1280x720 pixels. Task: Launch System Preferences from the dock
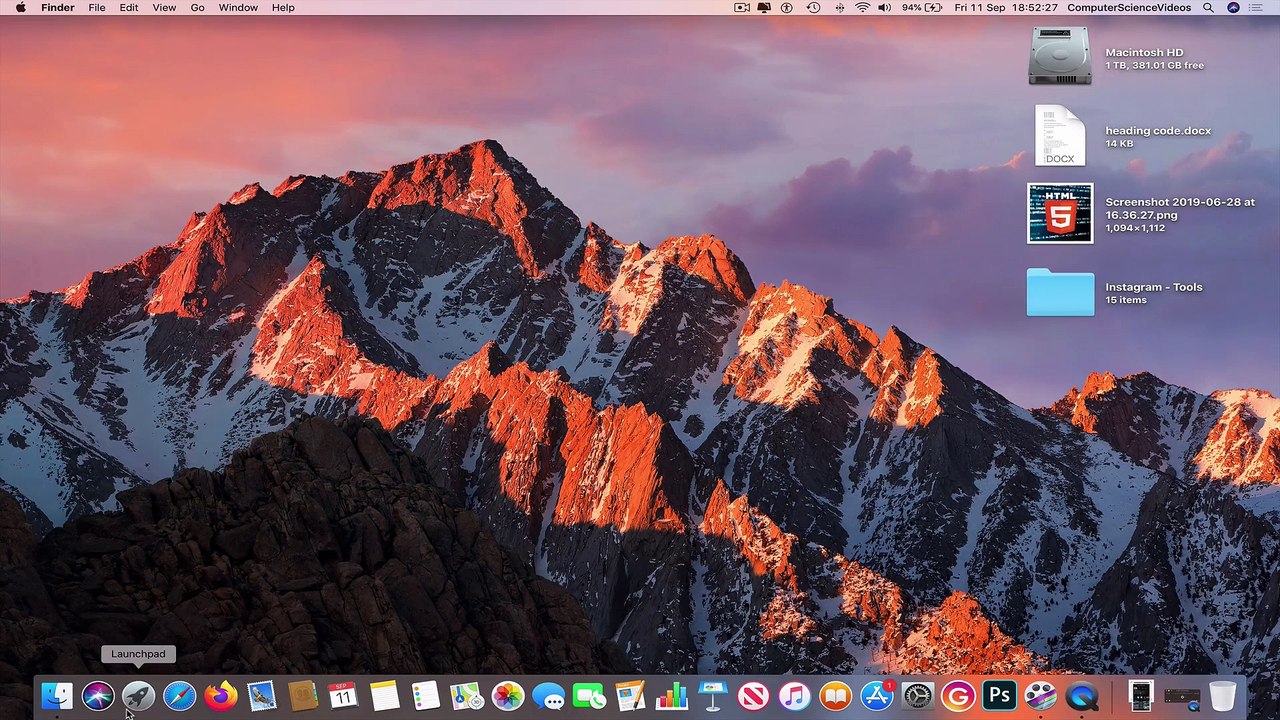(917, 696)
